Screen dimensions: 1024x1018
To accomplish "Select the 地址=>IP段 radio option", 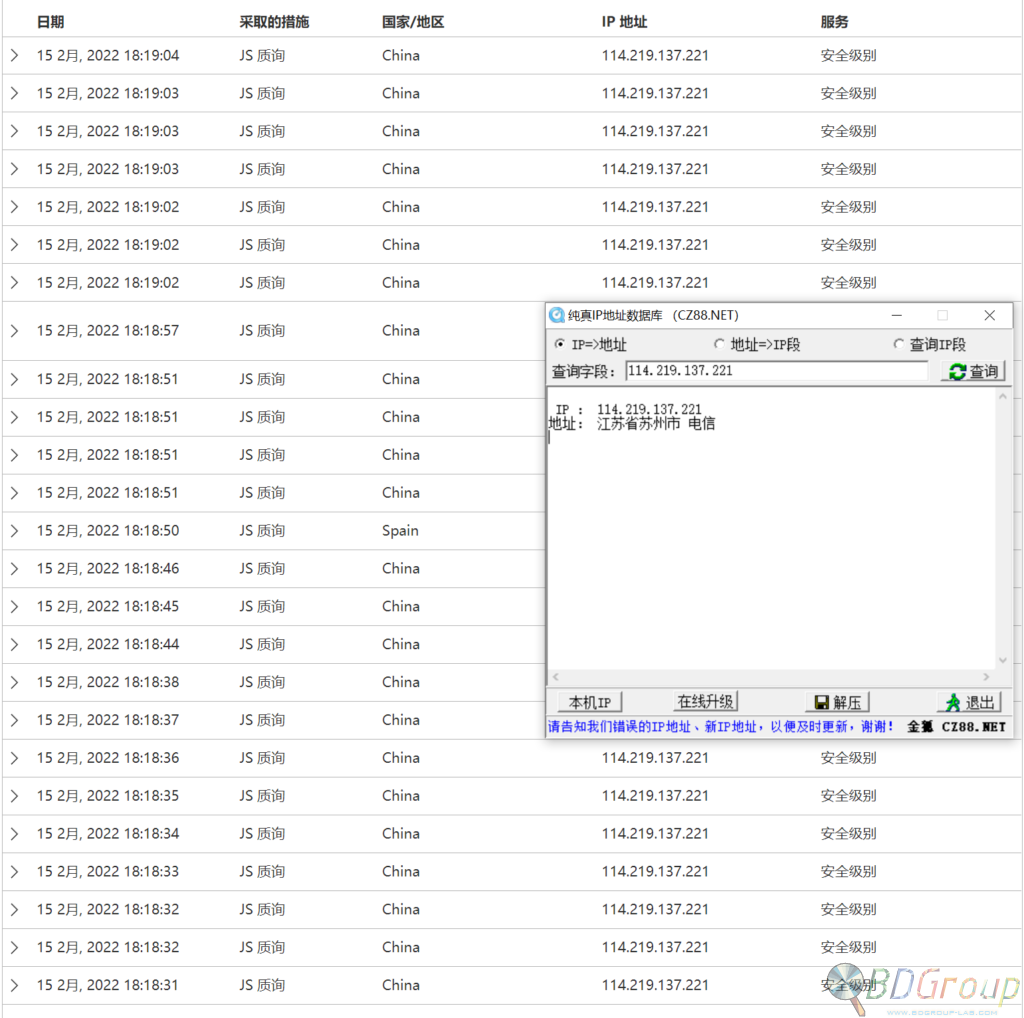I will click(x=718, y=344).
